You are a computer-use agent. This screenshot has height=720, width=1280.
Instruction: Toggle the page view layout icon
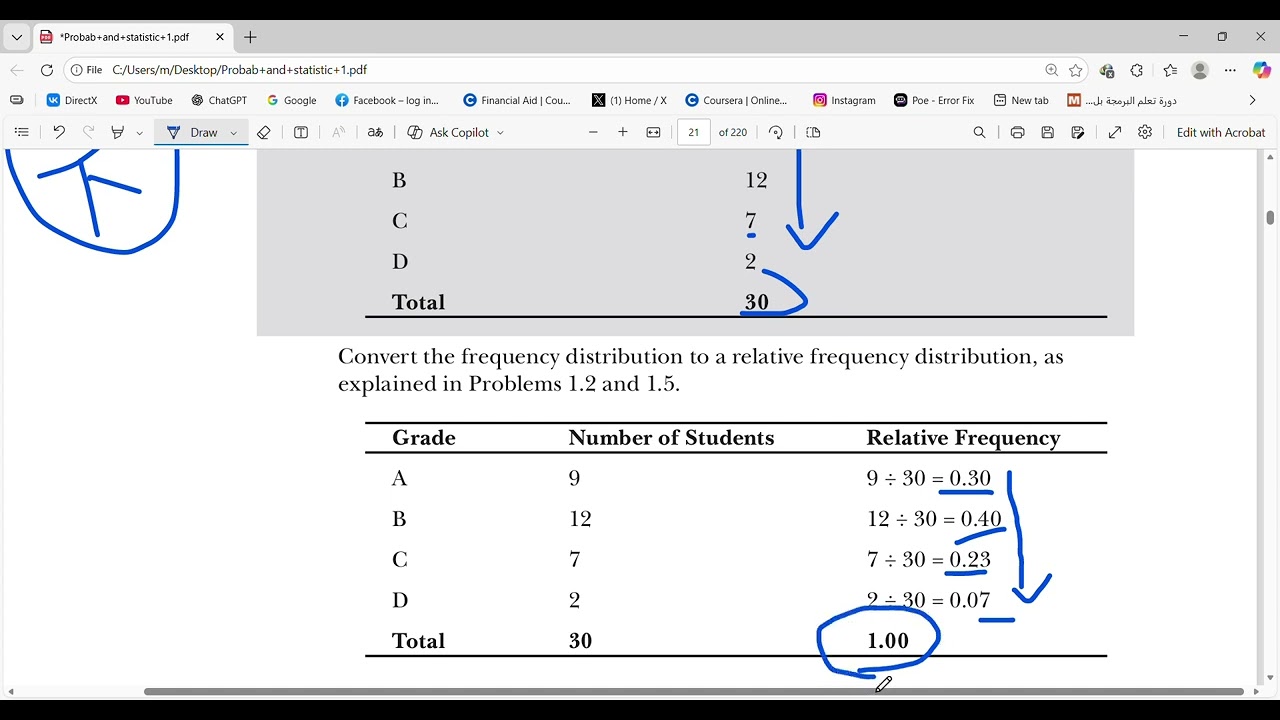pyautogui.click(x=813, y=132)
